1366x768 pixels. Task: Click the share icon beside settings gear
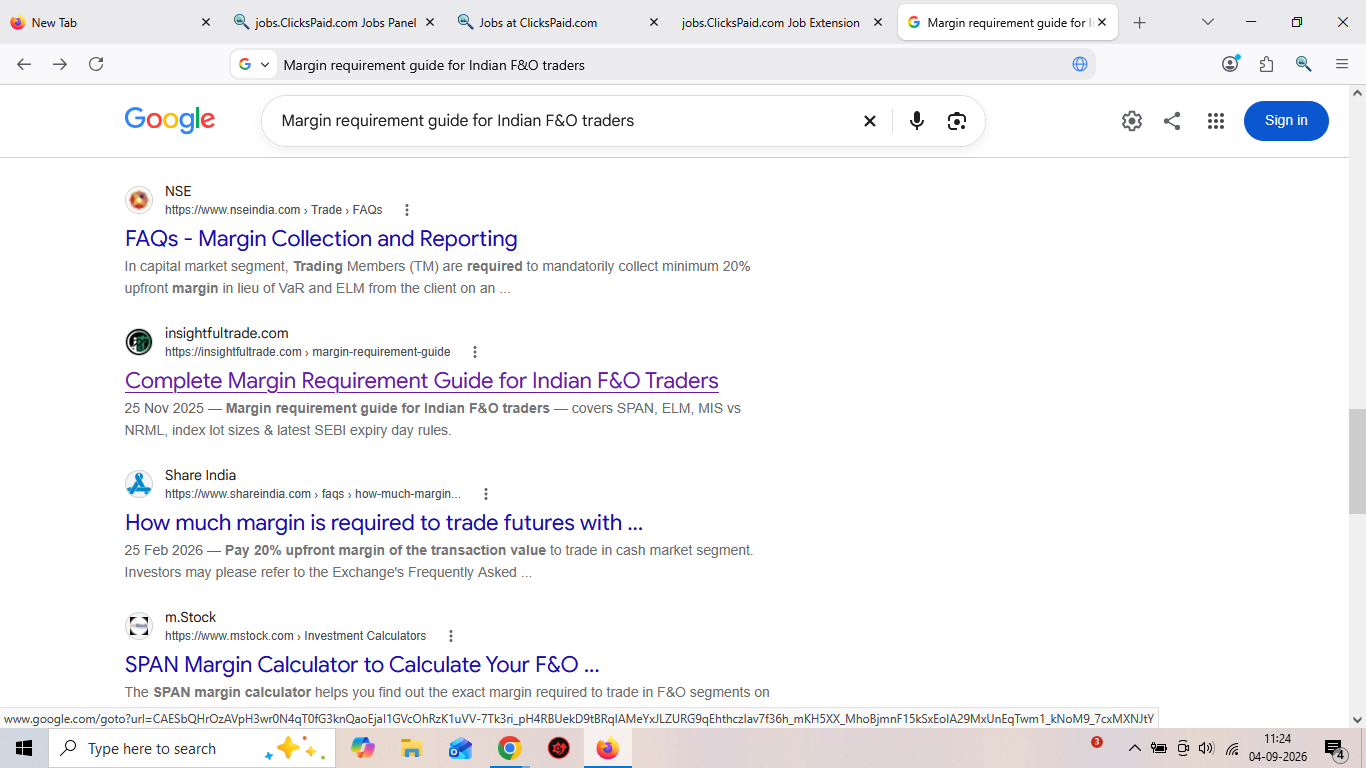coord(1172,121)
